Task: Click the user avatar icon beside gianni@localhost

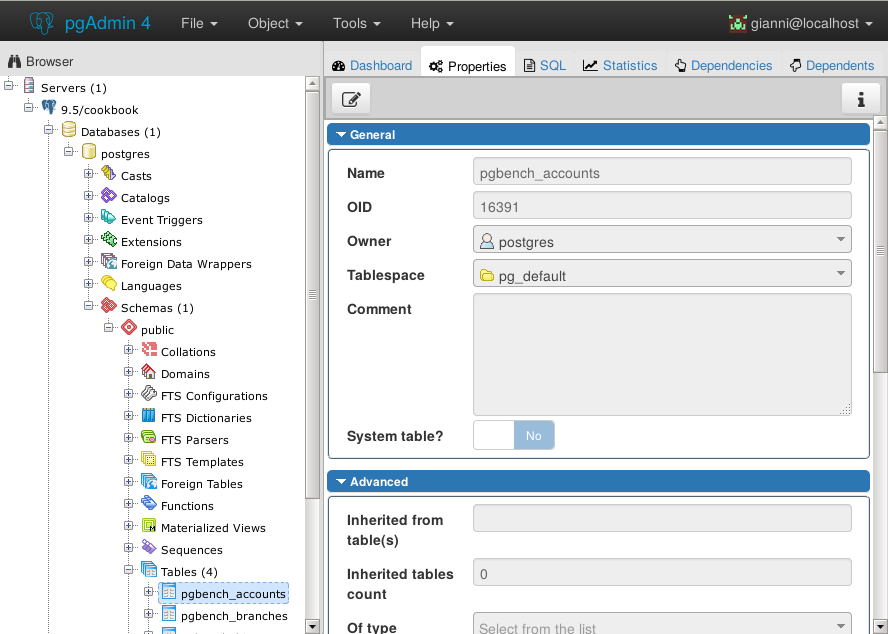Action: [737, 23]
